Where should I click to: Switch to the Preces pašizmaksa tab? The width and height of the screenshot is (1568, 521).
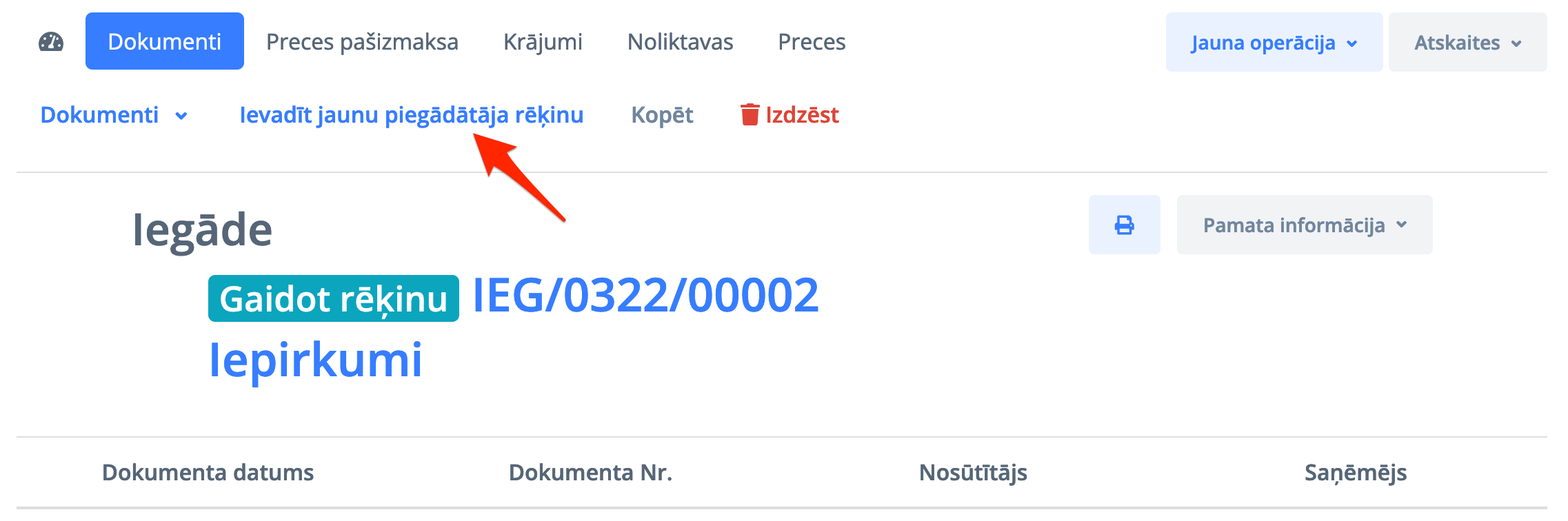[362, 42]
